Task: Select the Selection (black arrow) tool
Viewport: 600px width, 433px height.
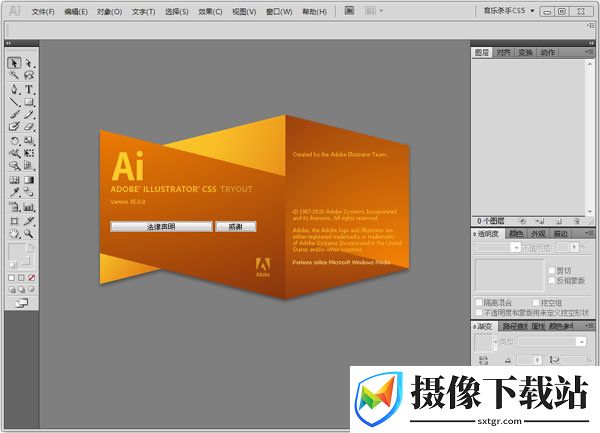Action: pyautogui.click(x=14, y=63)
